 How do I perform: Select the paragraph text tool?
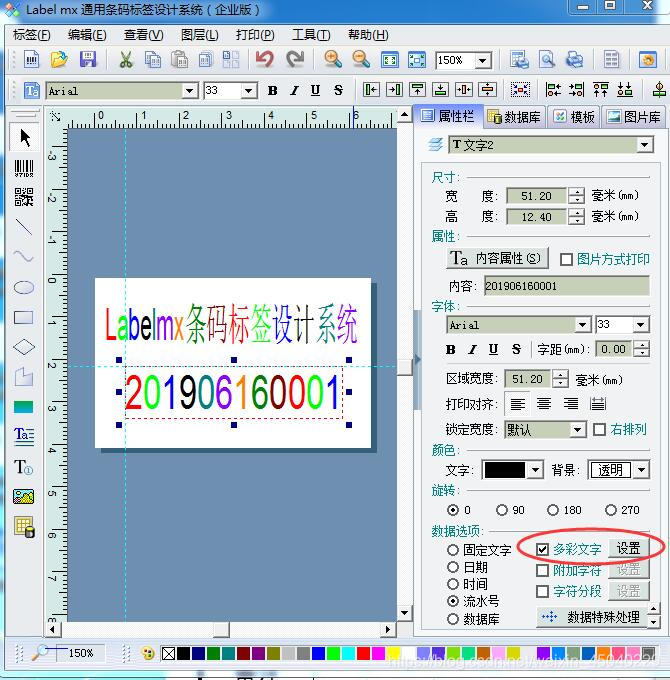pos(23,435)
